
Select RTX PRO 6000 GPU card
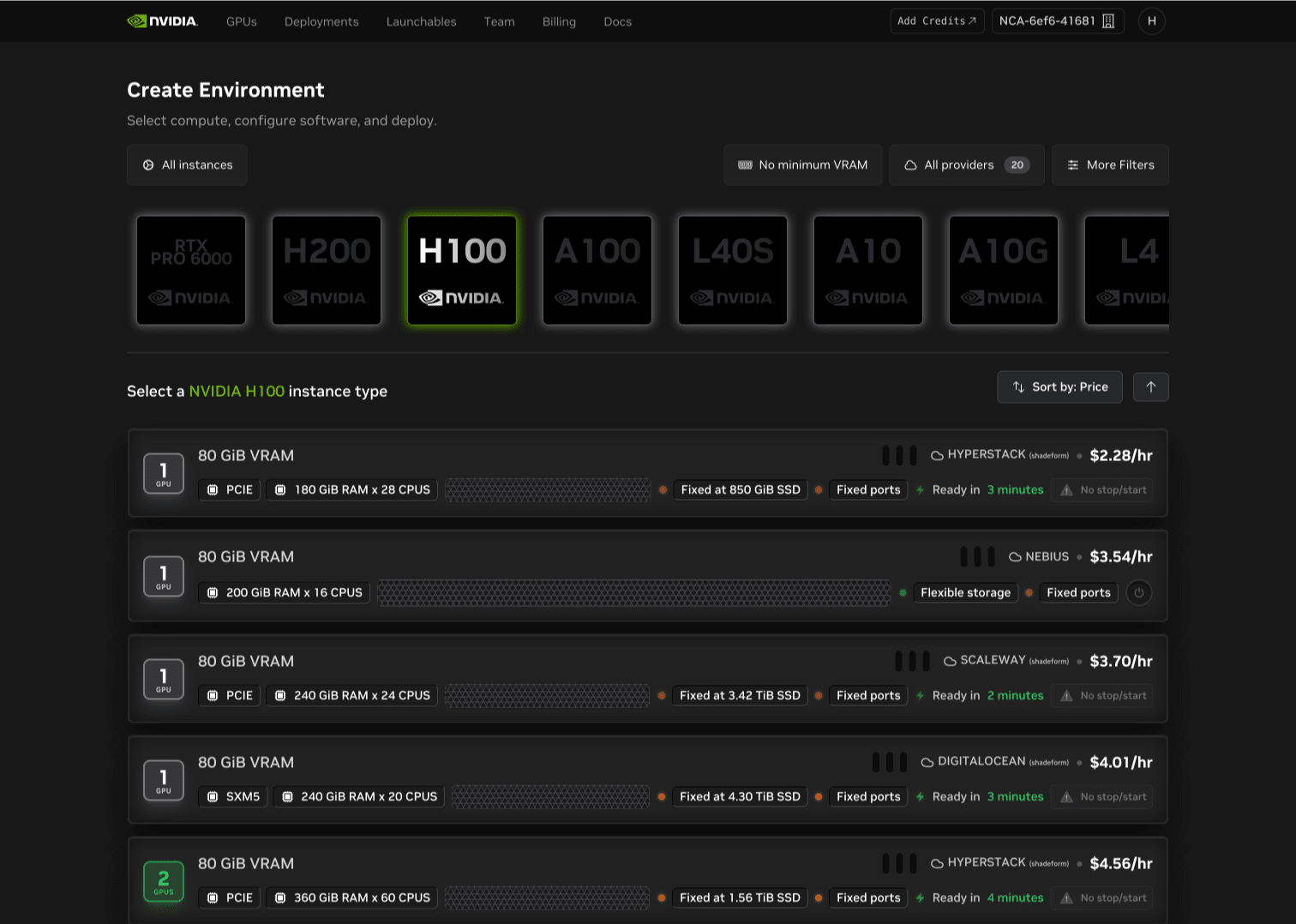(x=191, y=270)
